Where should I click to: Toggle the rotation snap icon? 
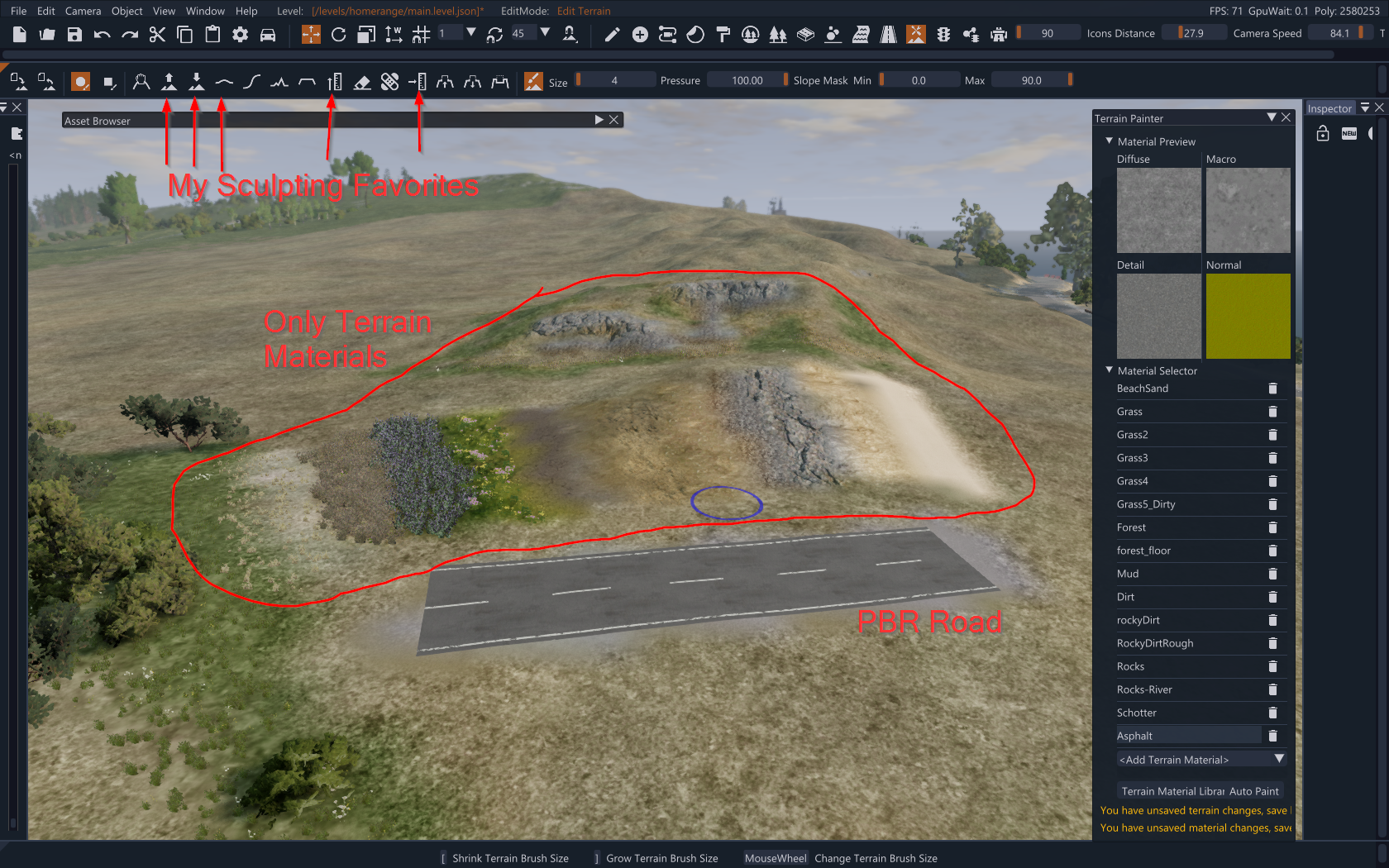494,34
